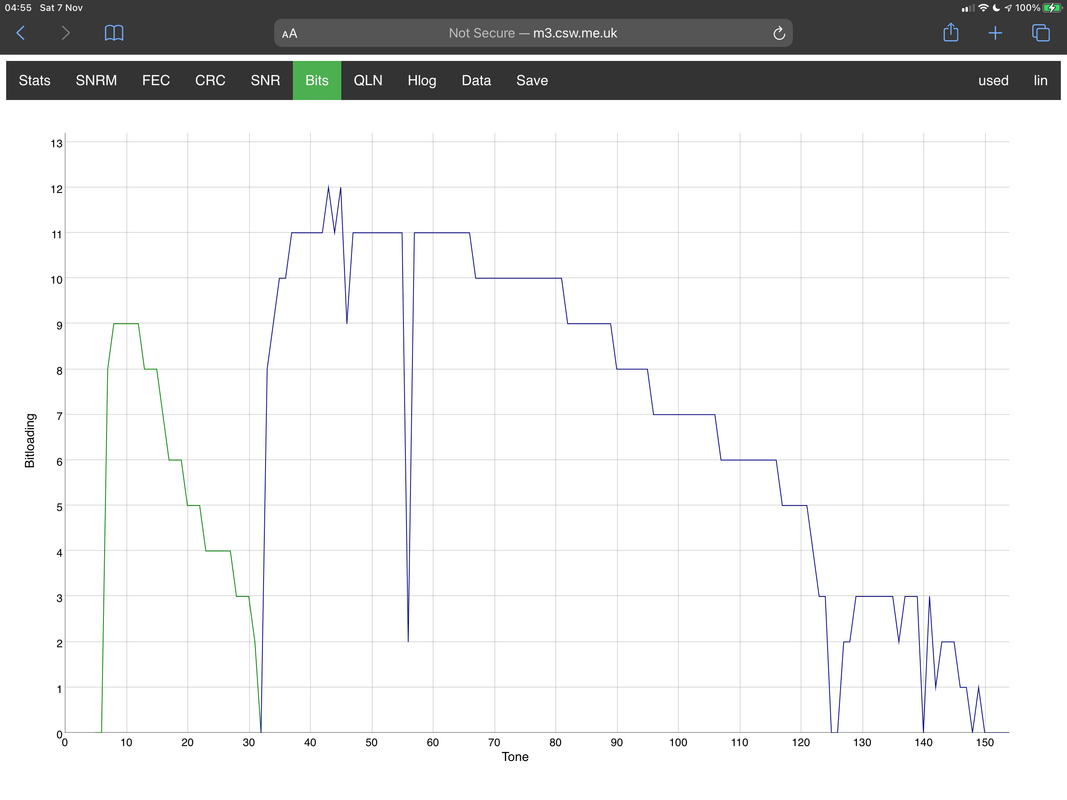This screenshot has width=1067, height=800.
Task: Tap the date Sat 7 Nov
Action: pos(61,7)
